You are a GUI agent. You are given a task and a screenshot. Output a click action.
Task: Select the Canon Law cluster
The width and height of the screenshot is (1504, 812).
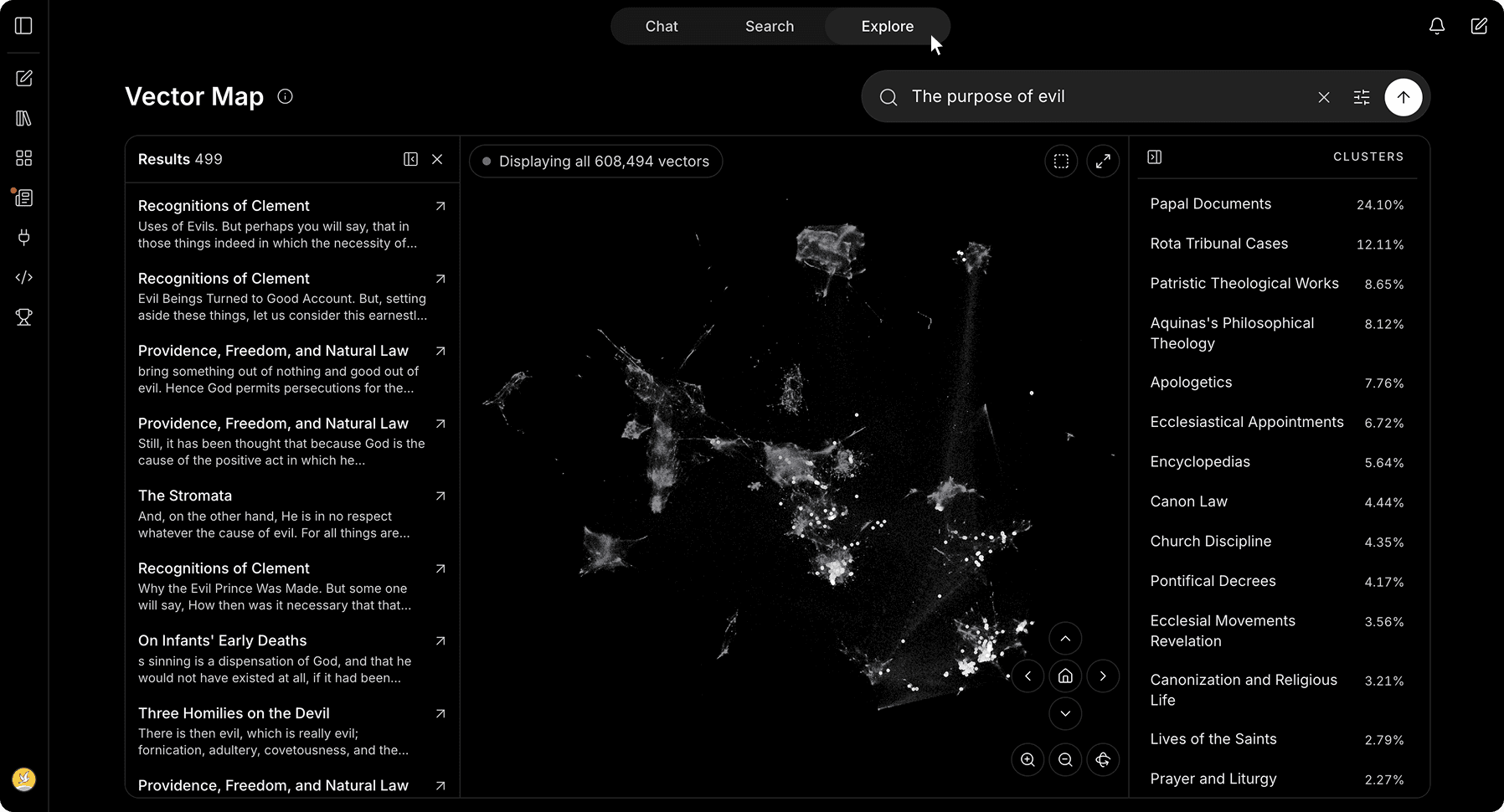(1277, 501)
